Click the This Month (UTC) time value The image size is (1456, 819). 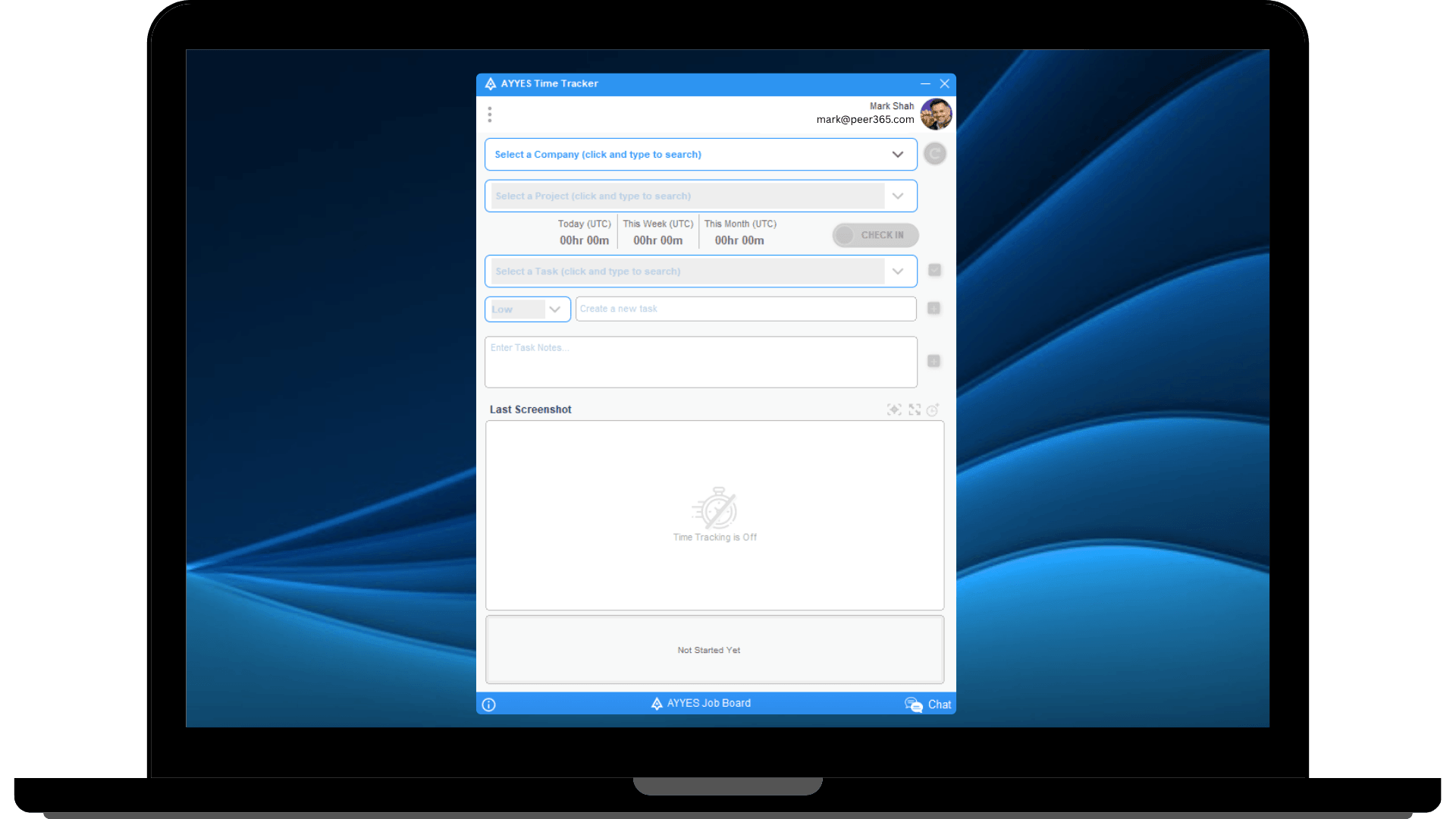point(739,240)
